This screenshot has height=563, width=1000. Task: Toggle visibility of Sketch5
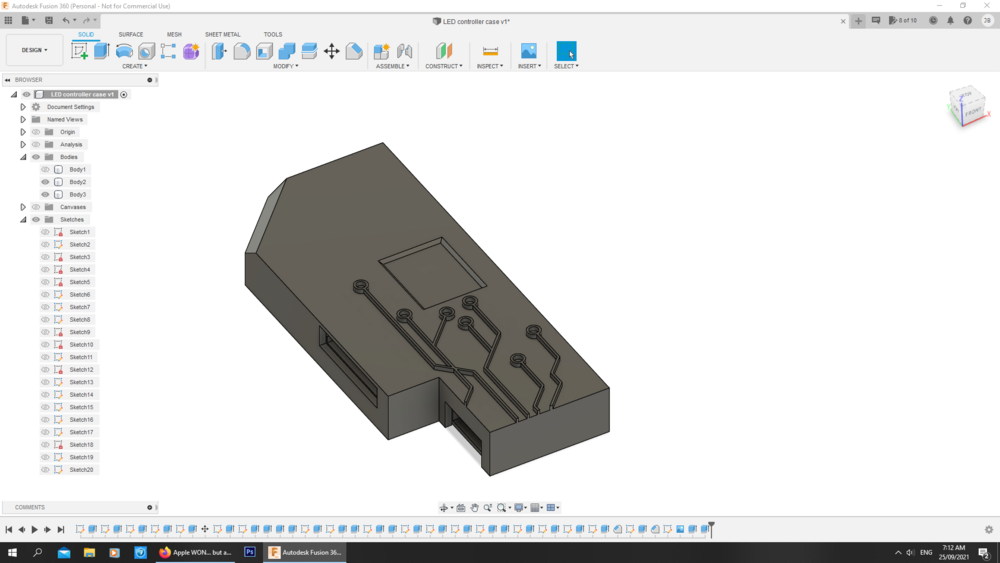point(45,282)
